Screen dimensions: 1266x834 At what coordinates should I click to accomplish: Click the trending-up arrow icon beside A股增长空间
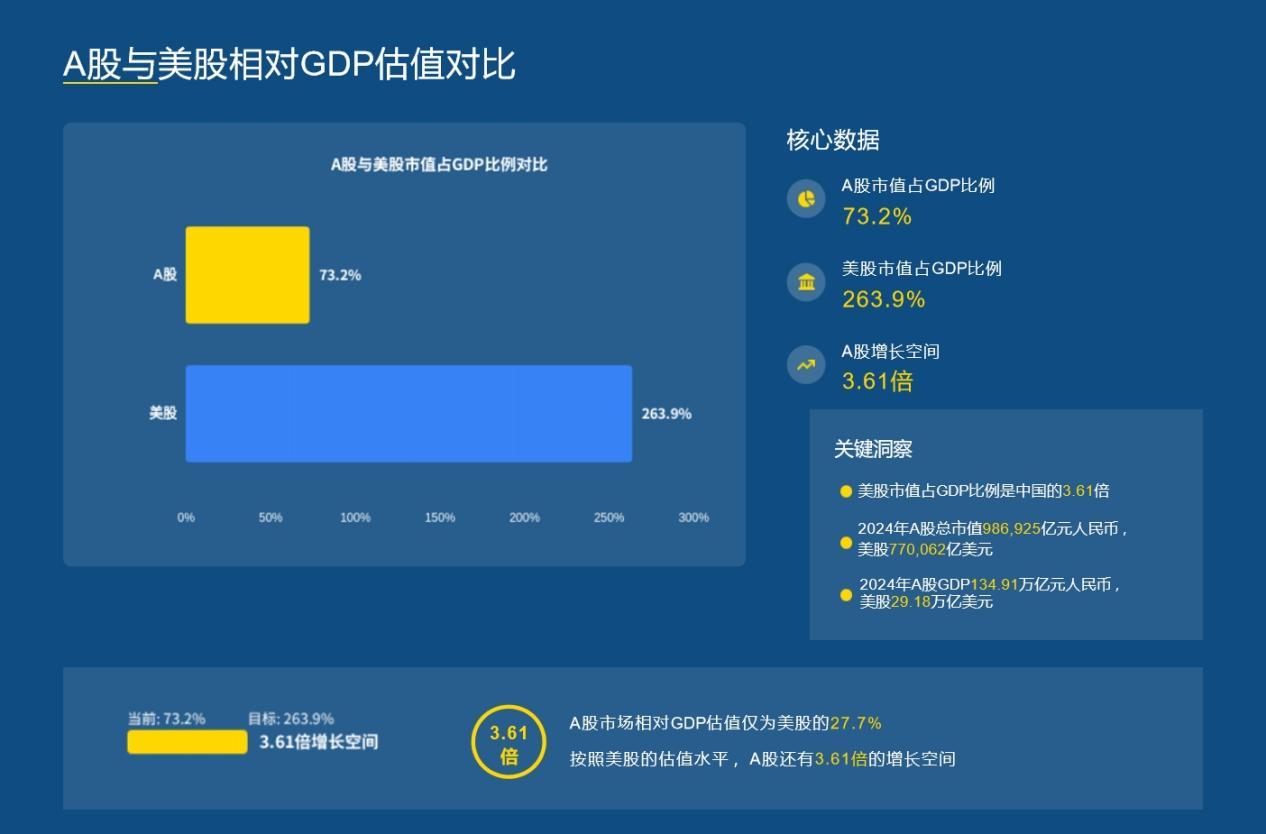tap(806, 365)
